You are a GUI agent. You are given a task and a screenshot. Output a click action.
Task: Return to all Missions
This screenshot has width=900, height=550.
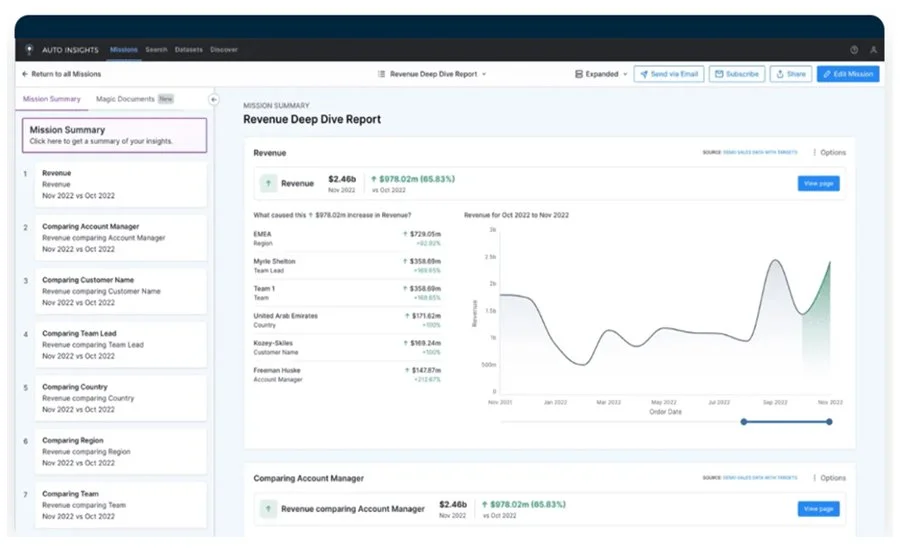pos(61,74)
